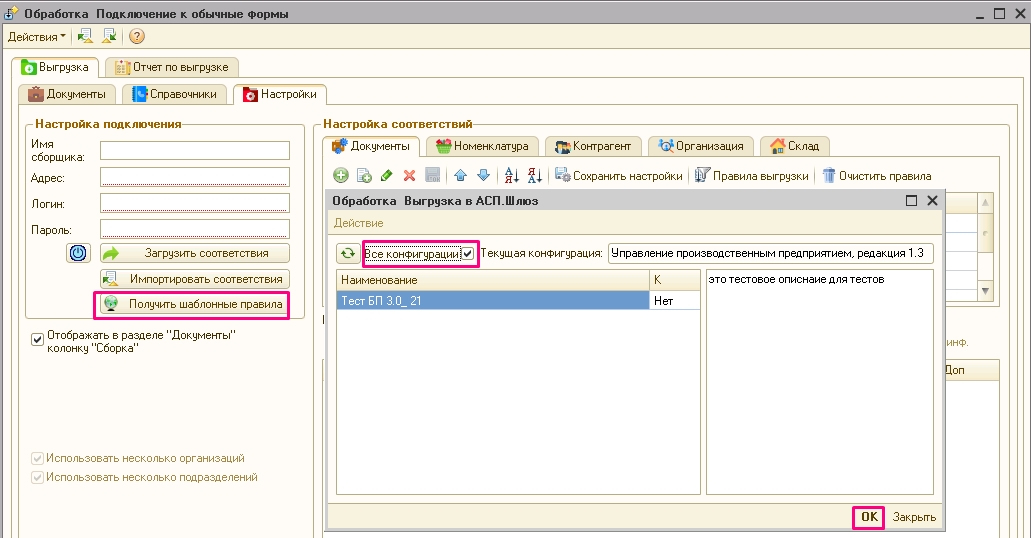Open help with the question mark icon
This screenshot has width=1031, height=538.
(137, 37)
